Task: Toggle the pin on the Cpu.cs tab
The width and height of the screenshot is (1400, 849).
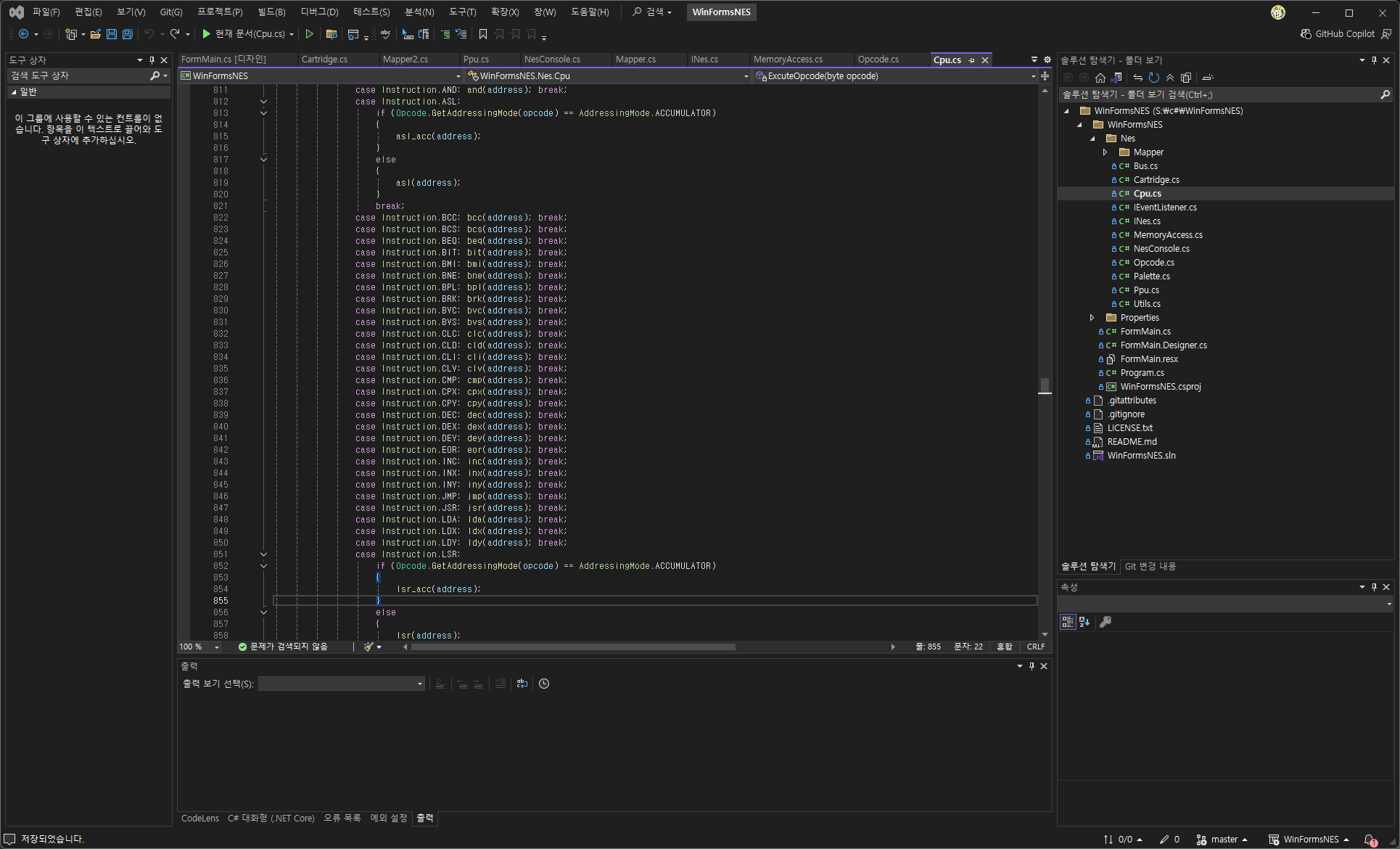Action: pos(971,60)
